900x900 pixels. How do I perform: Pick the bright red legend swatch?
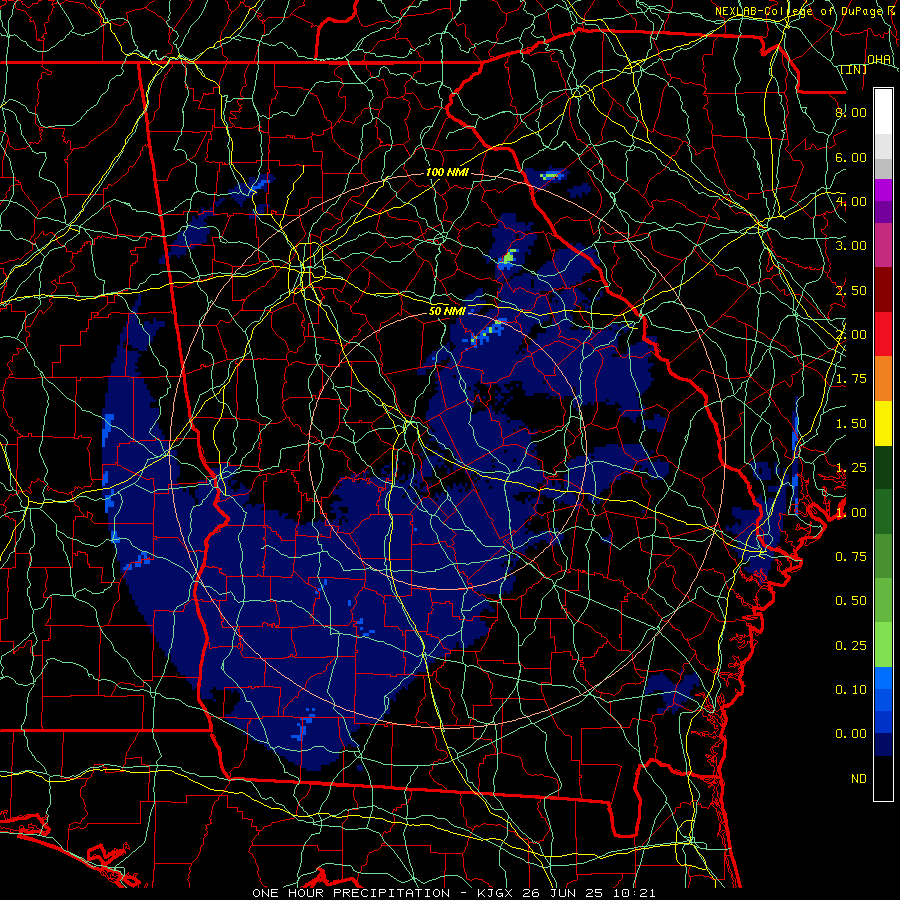[883, 334]
